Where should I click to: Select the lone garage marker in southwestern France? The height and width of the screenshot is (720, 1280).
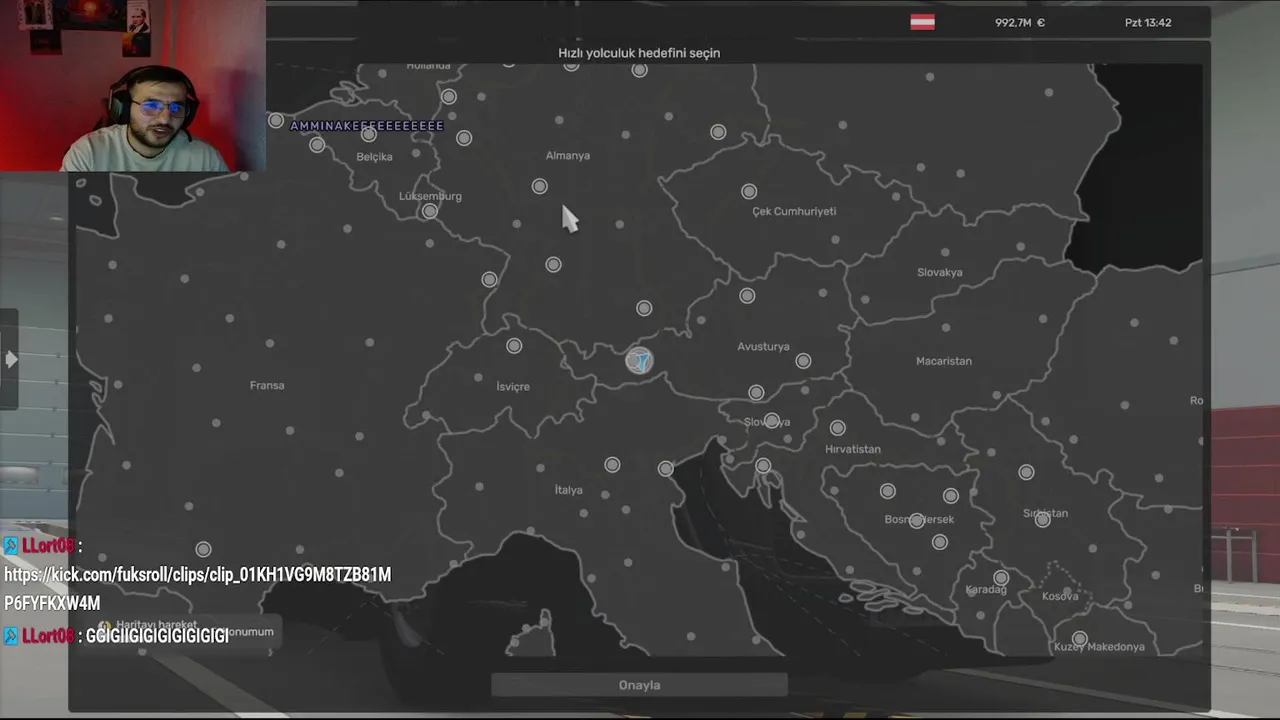pos(203,549)
